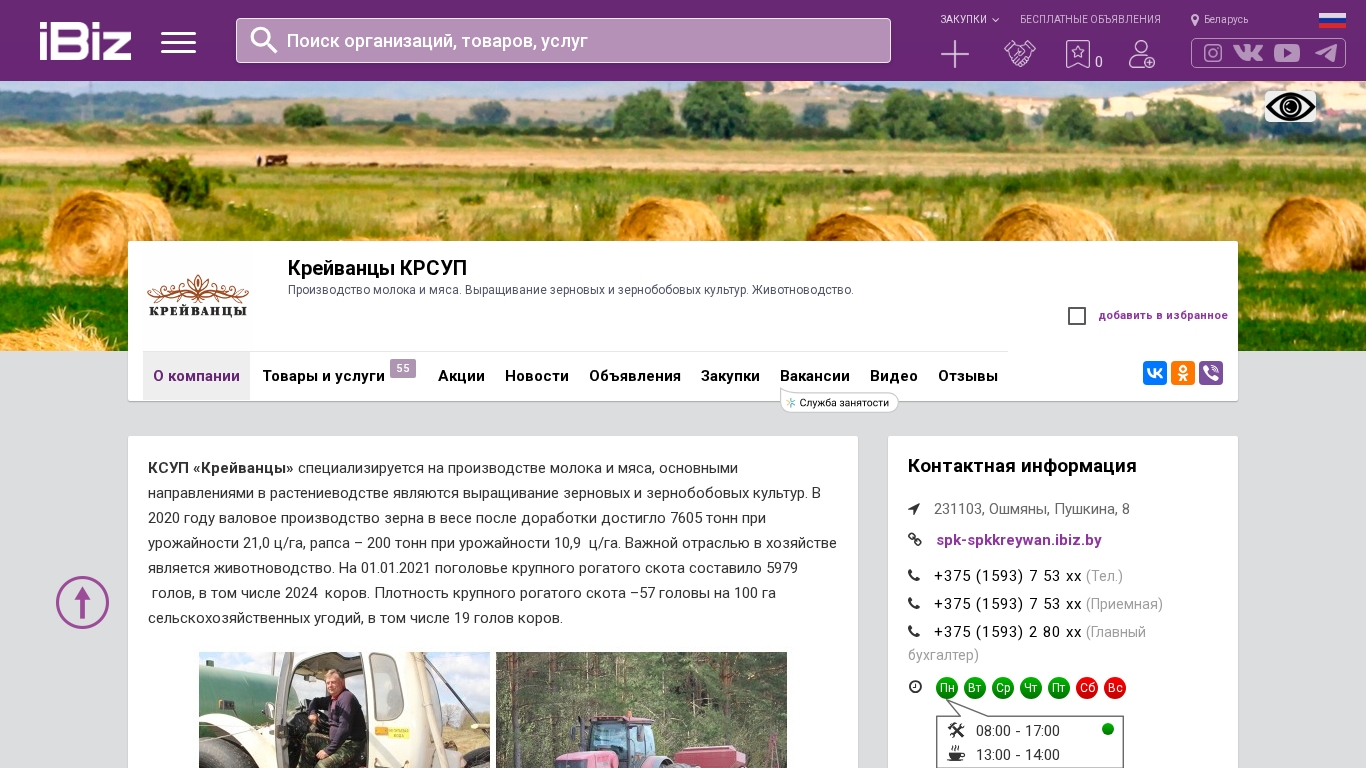Click the location pin next to Беларусь
The image size is (1366, 768).
tap(1195, 20)
